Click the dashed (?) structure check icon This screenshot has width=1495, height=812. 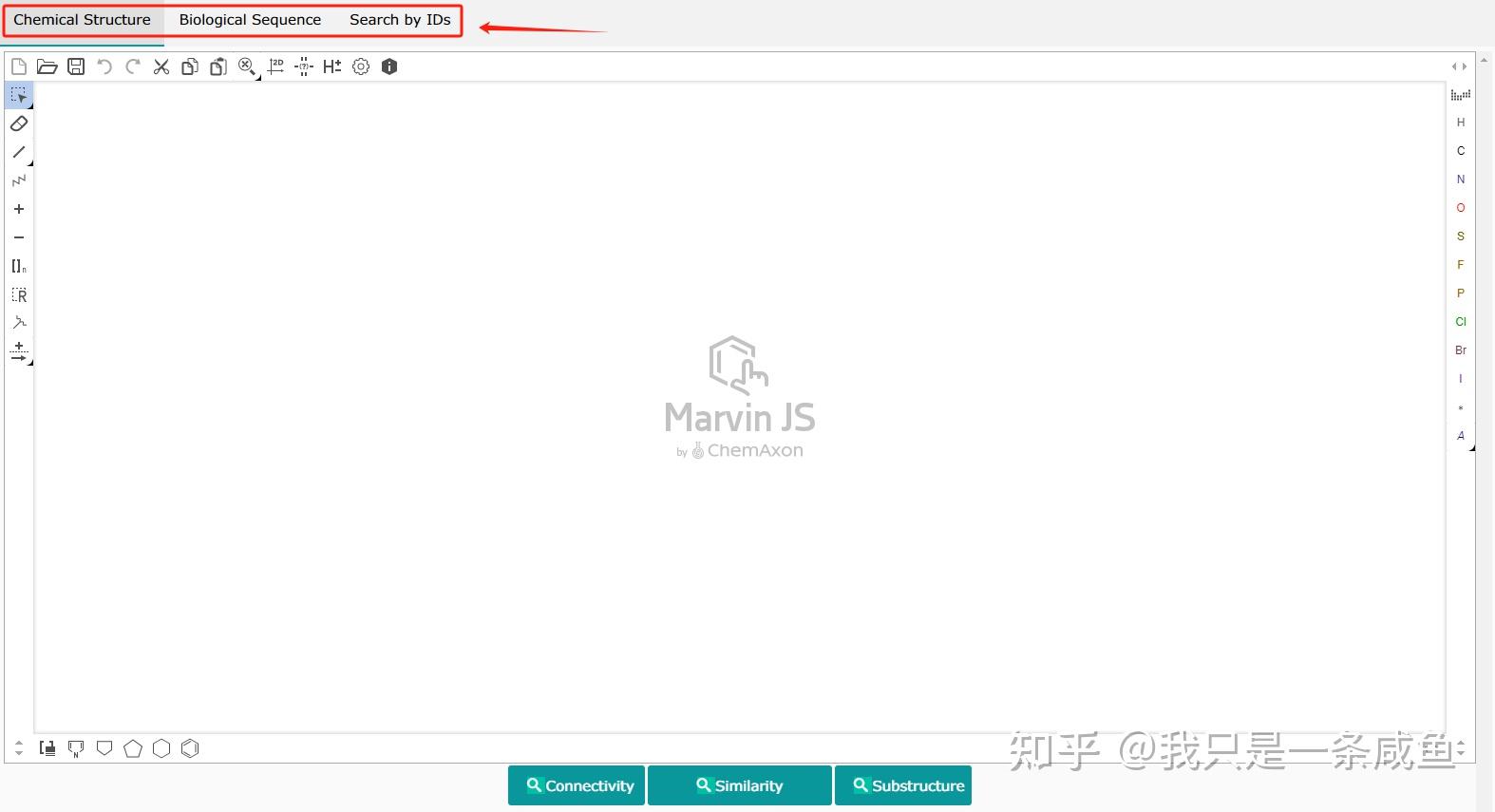pyautogui.click(x=304, y=66)
